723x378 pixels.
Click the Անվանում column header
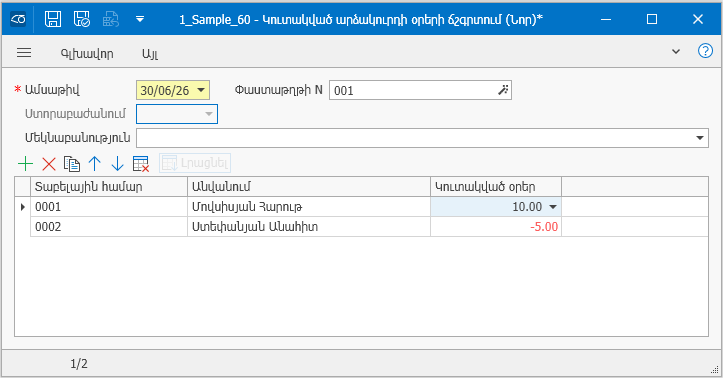click(x=309, y=187)
